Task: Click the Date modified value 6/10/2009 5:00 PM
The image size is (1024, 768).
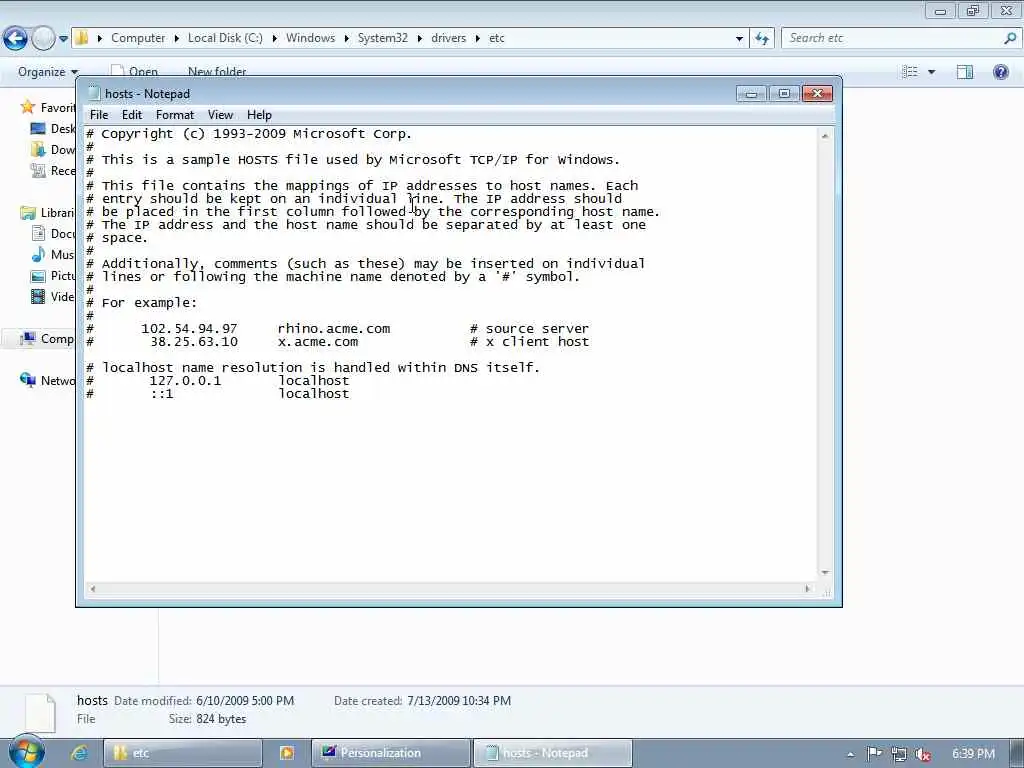Action: coord(245,701)
